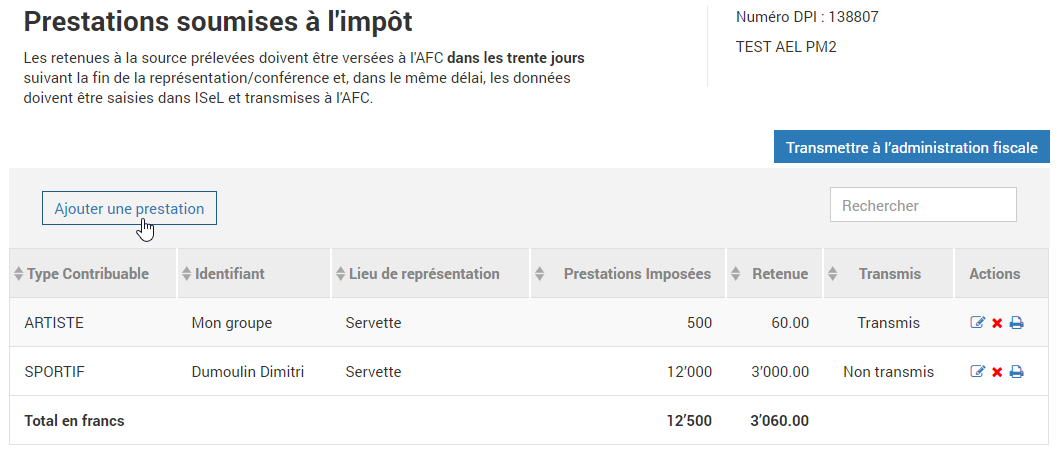Screen dimensions: 1060x455
Task: Delete the SPORTIF Dumoulin Dimitri row
Action: [x=996, y=373]
